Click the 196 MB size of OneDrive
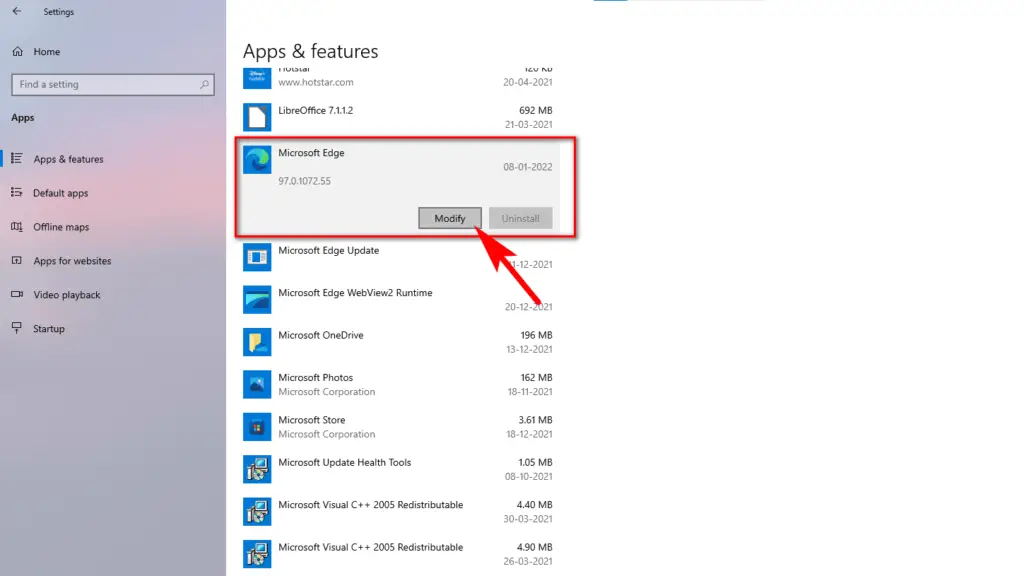The height and width of the screenshot is (576, 1024). tap(536, 335)
